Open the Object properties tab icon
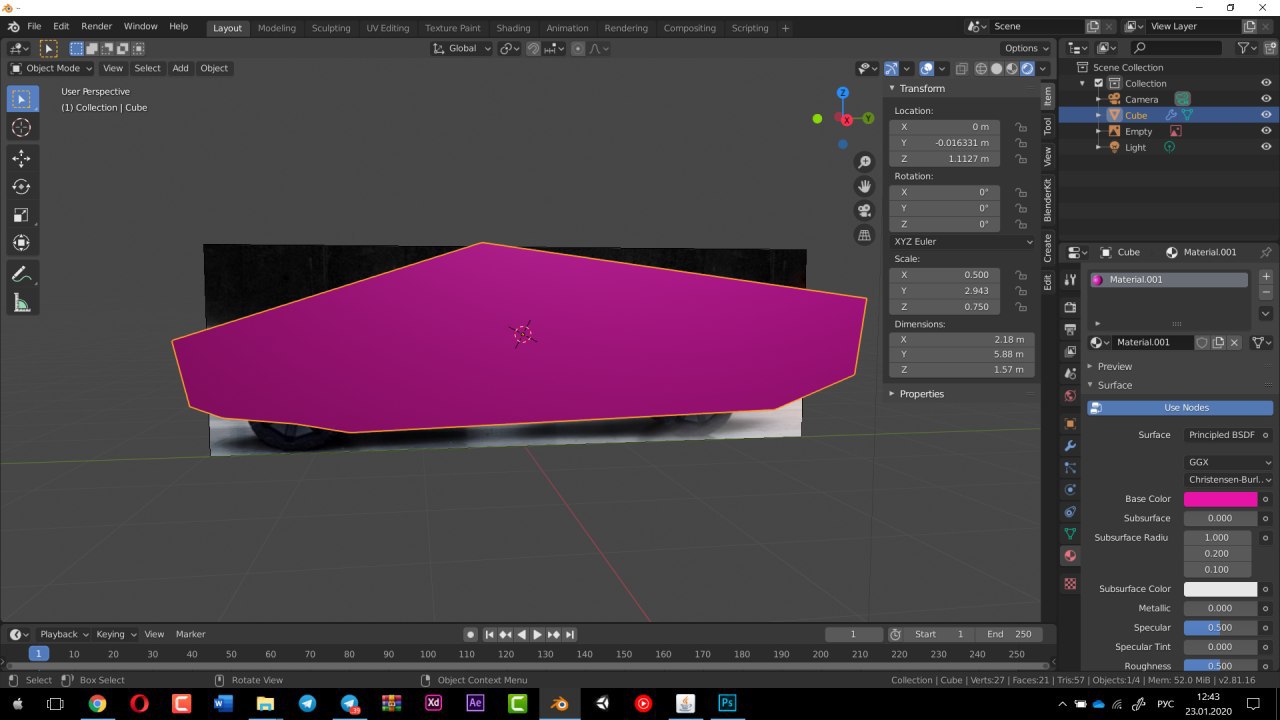 (x=1070, y=423)
